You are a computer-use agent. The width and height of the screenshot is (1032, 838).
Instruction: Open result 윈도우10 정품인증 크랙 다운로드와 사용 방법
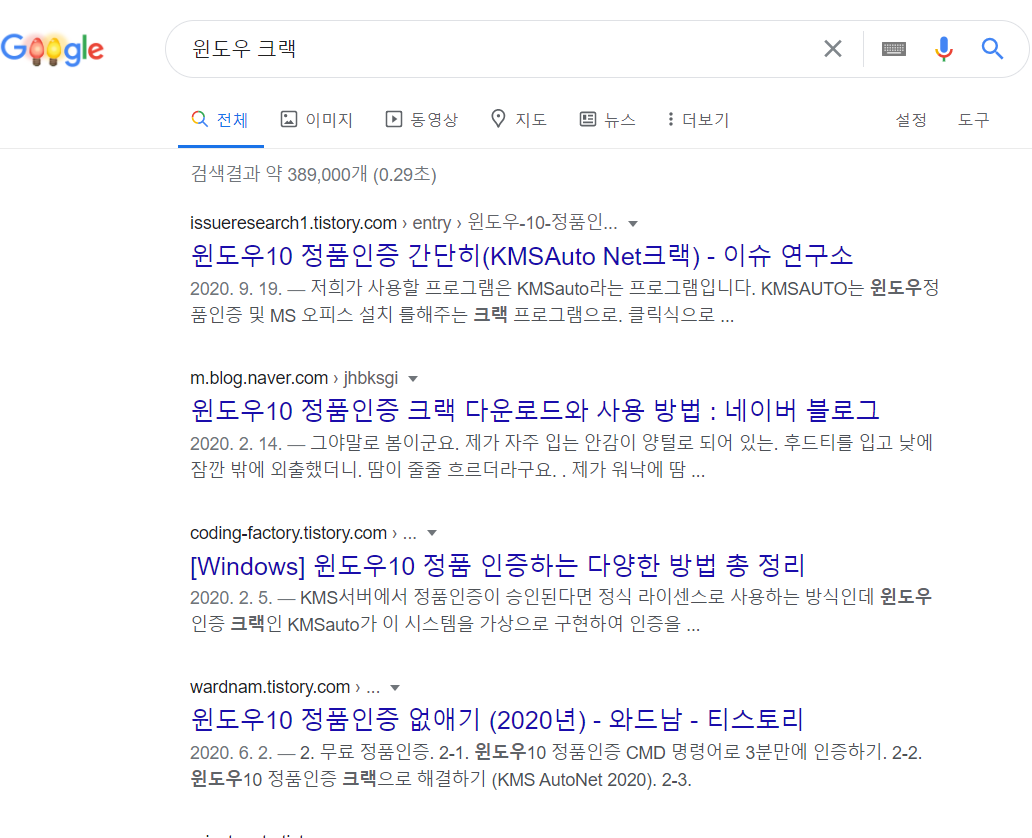(534, 410)
